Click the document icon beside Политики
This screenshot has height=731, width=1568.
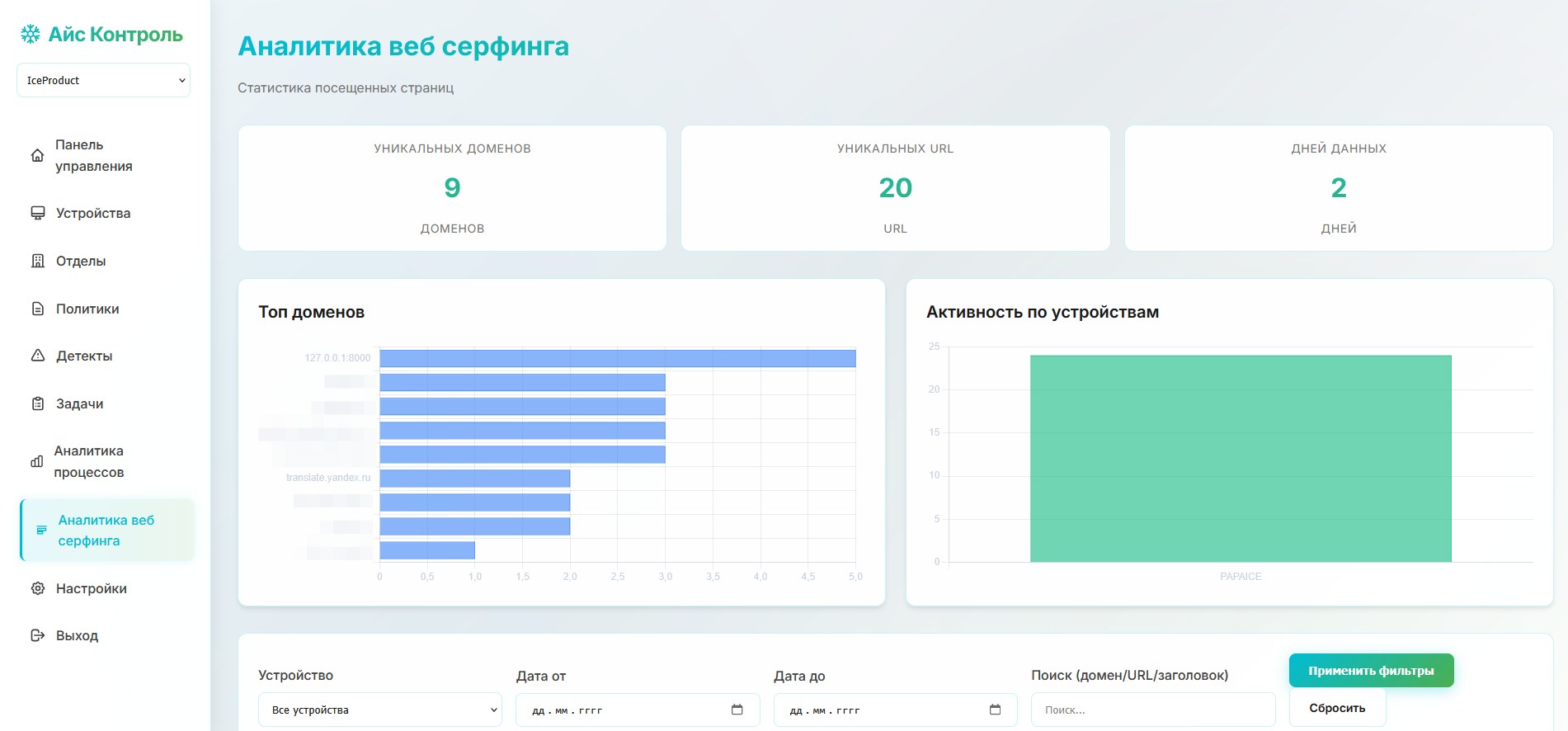pyautogui.click(x=38, y=309)
